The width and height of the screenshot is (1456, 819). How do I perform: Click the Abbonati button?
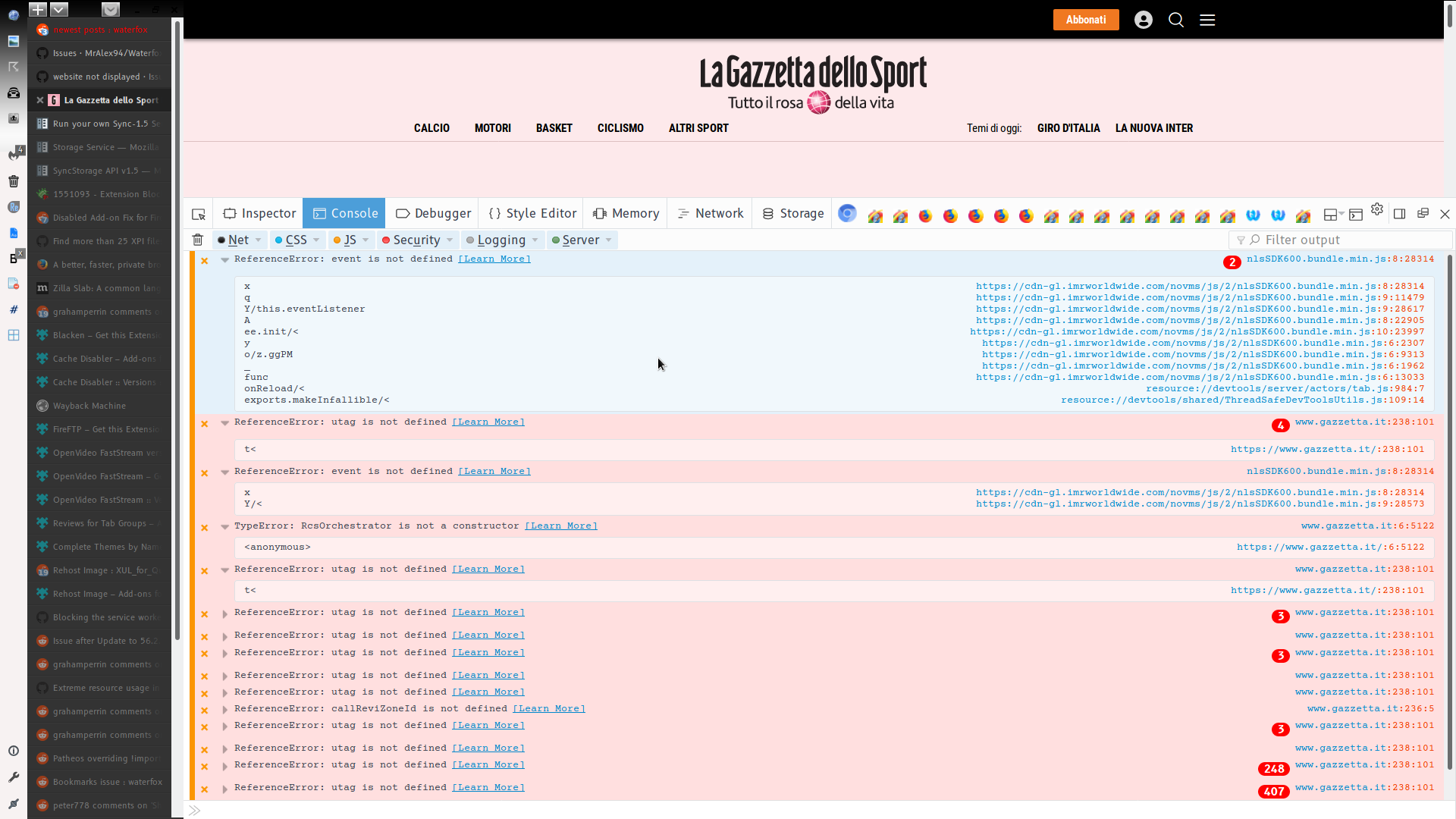point(1086,20)
